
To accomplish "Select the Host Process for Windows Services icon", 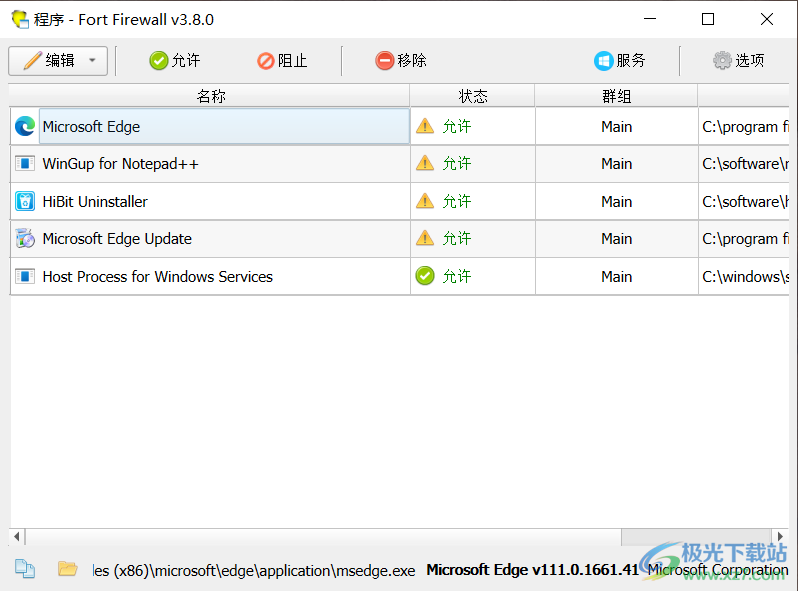I will 25,276.
